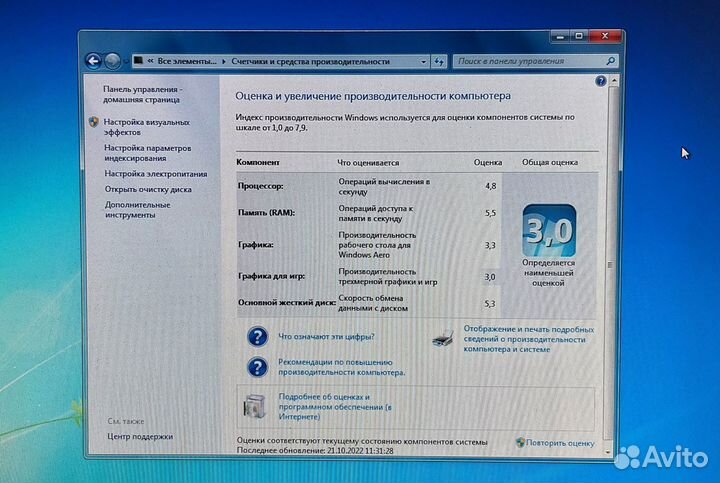This screenshot has height=483, width=720.
Task: Click the 'Компонент' column header
Action: coord(258,162)
